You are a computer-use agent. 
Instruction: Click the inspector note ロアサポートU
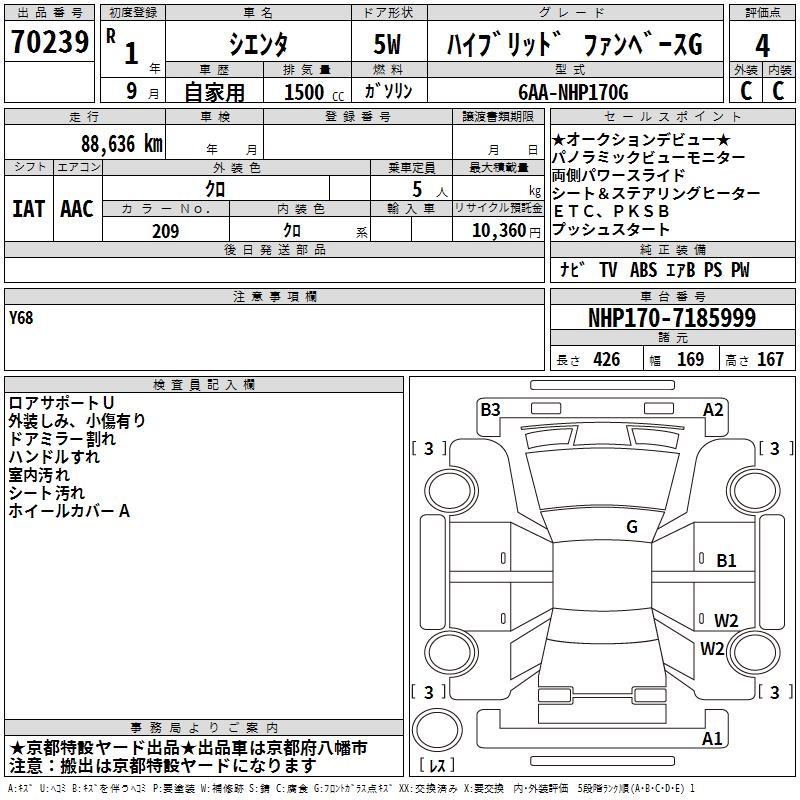point(61,403)
